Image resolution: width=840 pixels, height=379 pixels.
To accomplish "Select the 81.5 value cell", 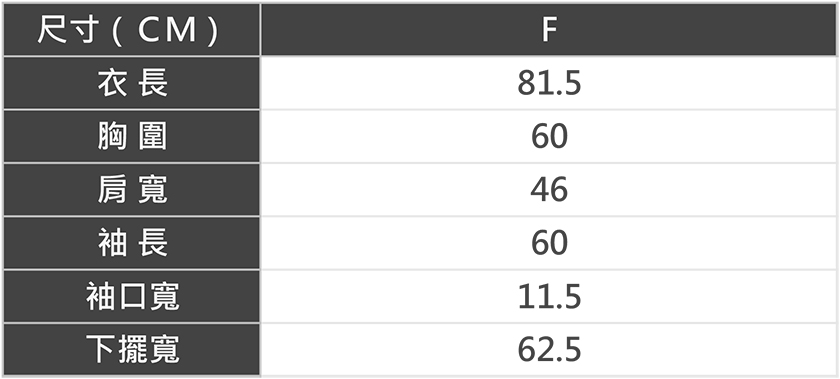I will point(549,83).
